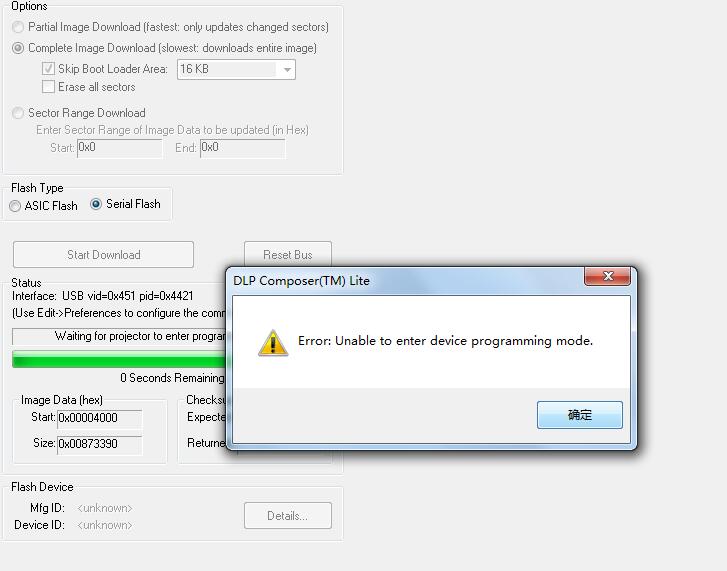Choose Sector Range Download option
This screenshot has width=727, height=571.
[x=18, y=113]
